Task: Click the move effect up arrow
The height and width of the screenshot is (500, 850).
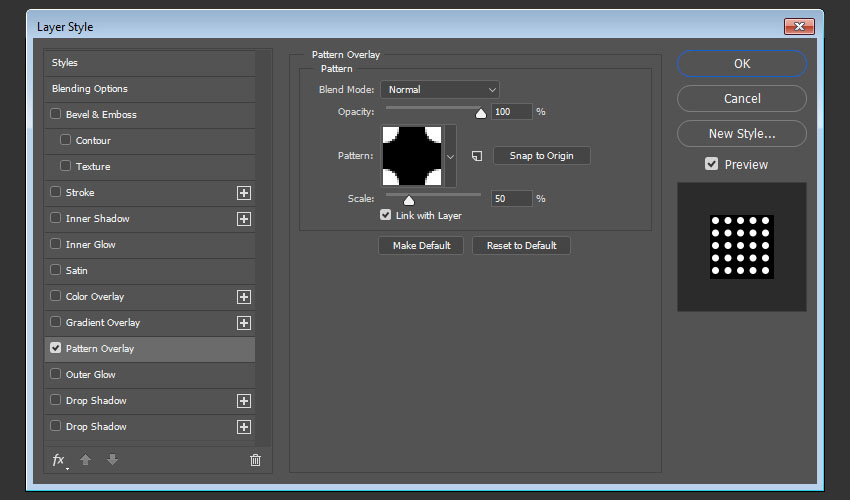Action: 86,460
